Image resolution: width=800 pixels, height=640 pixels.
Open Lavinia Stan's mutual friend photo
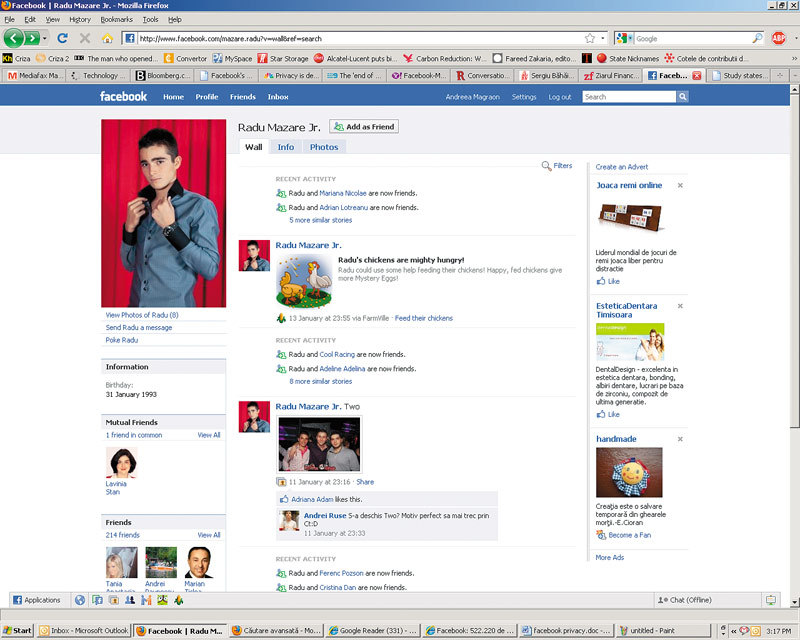pyautogui.click(x=121, y=462)
